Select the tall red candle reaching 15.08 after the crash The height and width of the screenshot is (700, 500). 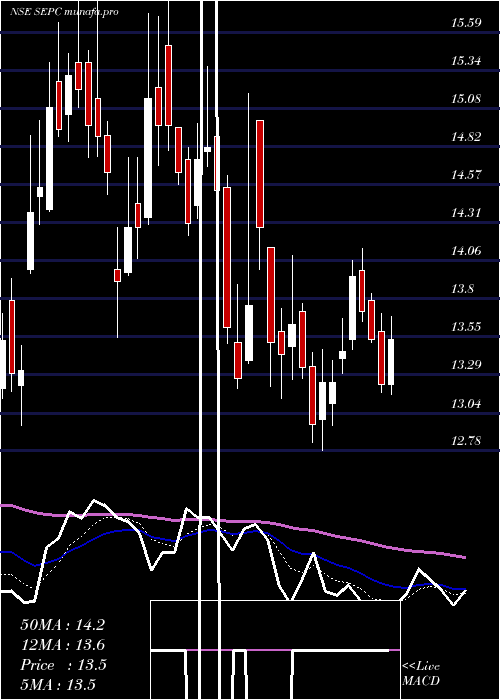[x=260, y=174]
